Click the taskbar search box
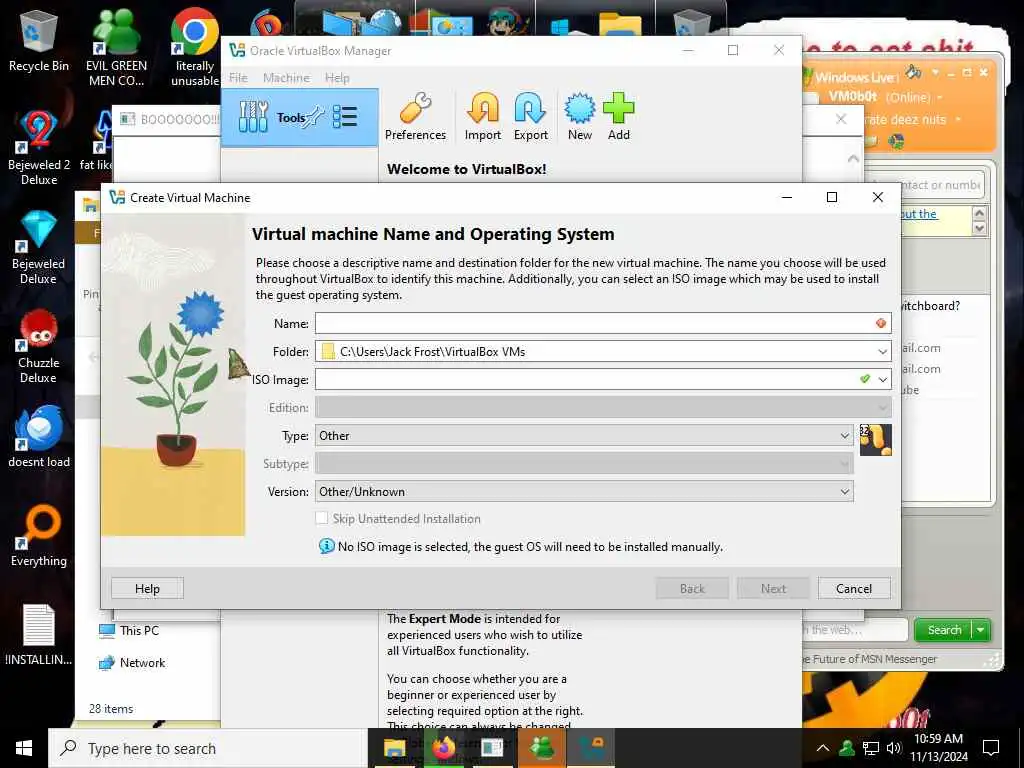This screenshot has height=768, width=1024. pos(208,748)
